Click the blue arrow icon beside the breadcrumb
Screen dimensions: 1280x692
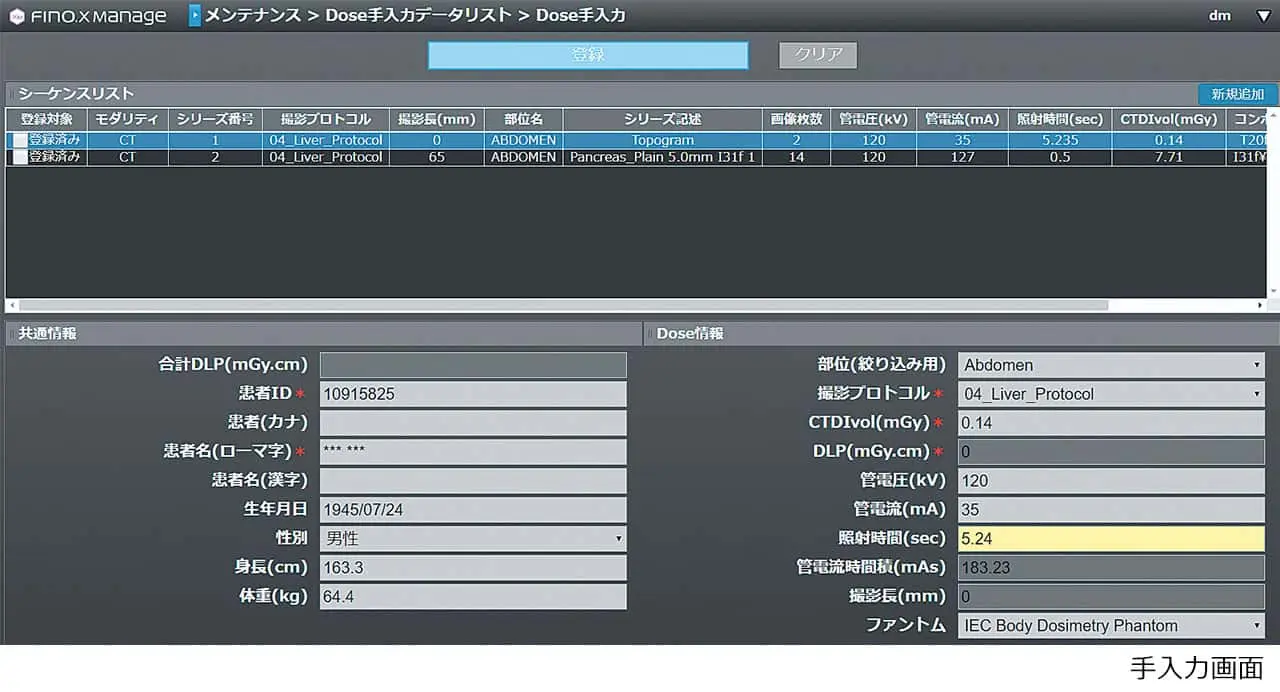click(x=195, y=16)
